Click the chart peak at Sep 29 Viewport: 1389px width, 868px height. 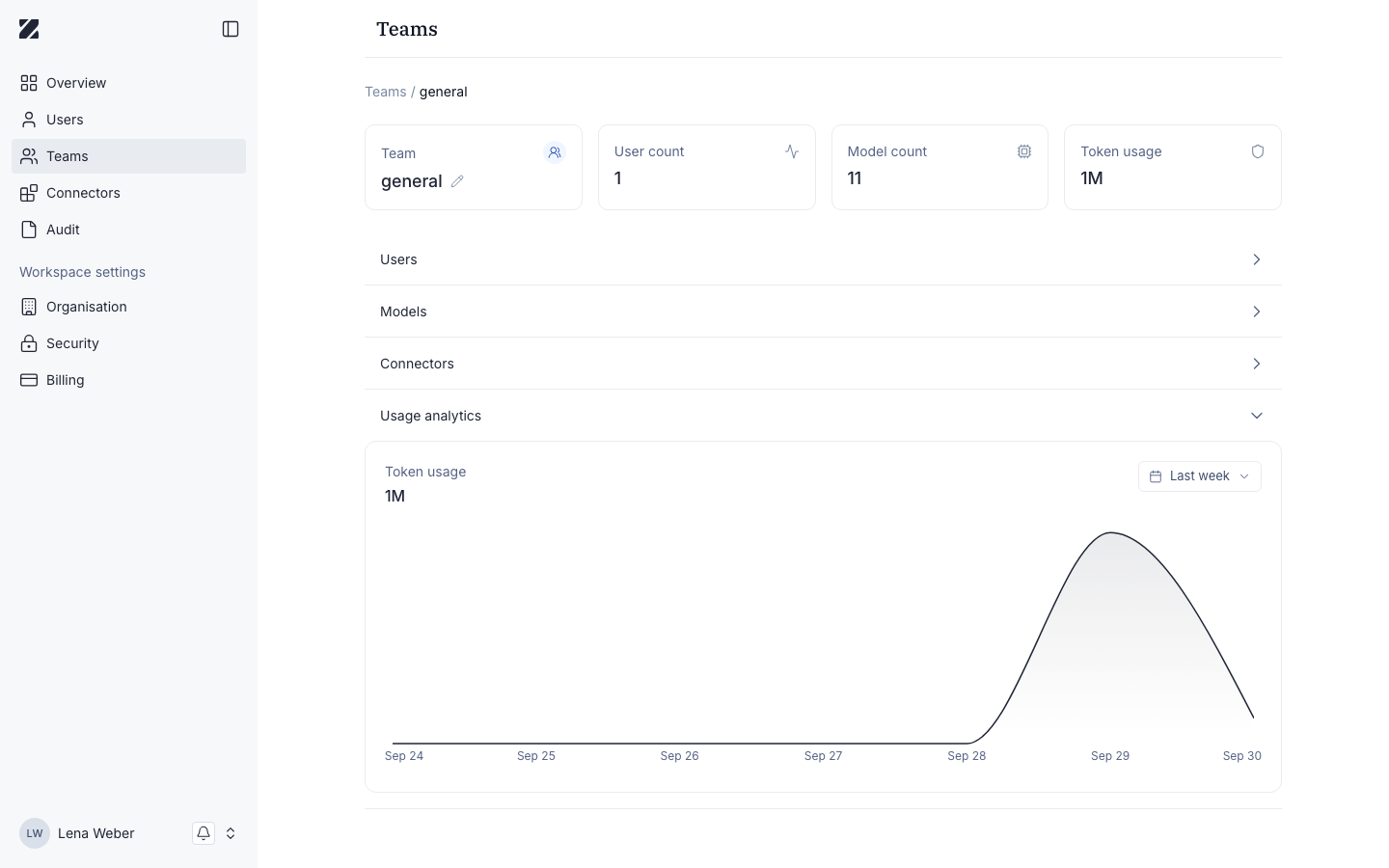(x=1111, y=532)
